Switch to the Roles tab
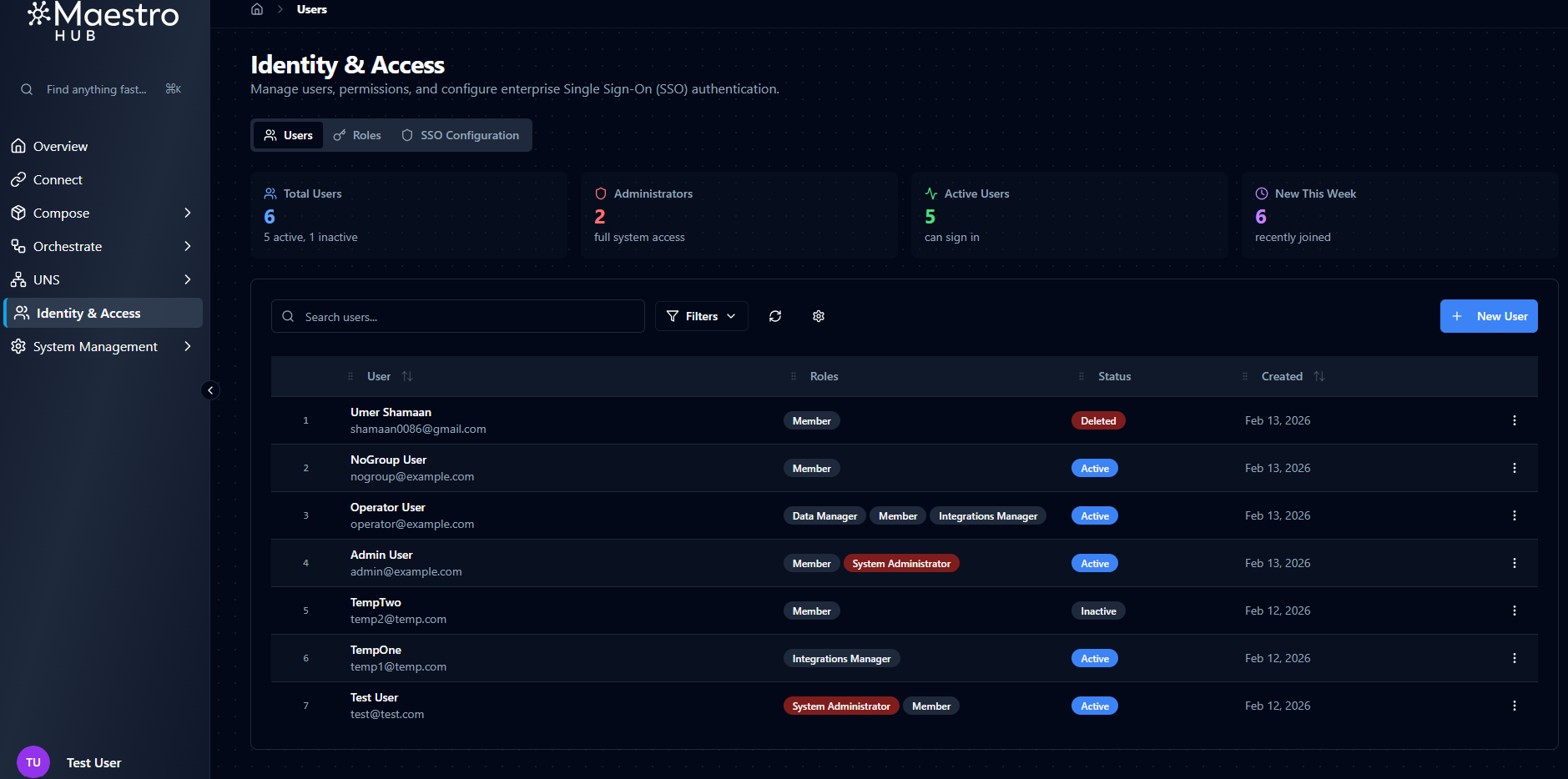 coord(358,135)
